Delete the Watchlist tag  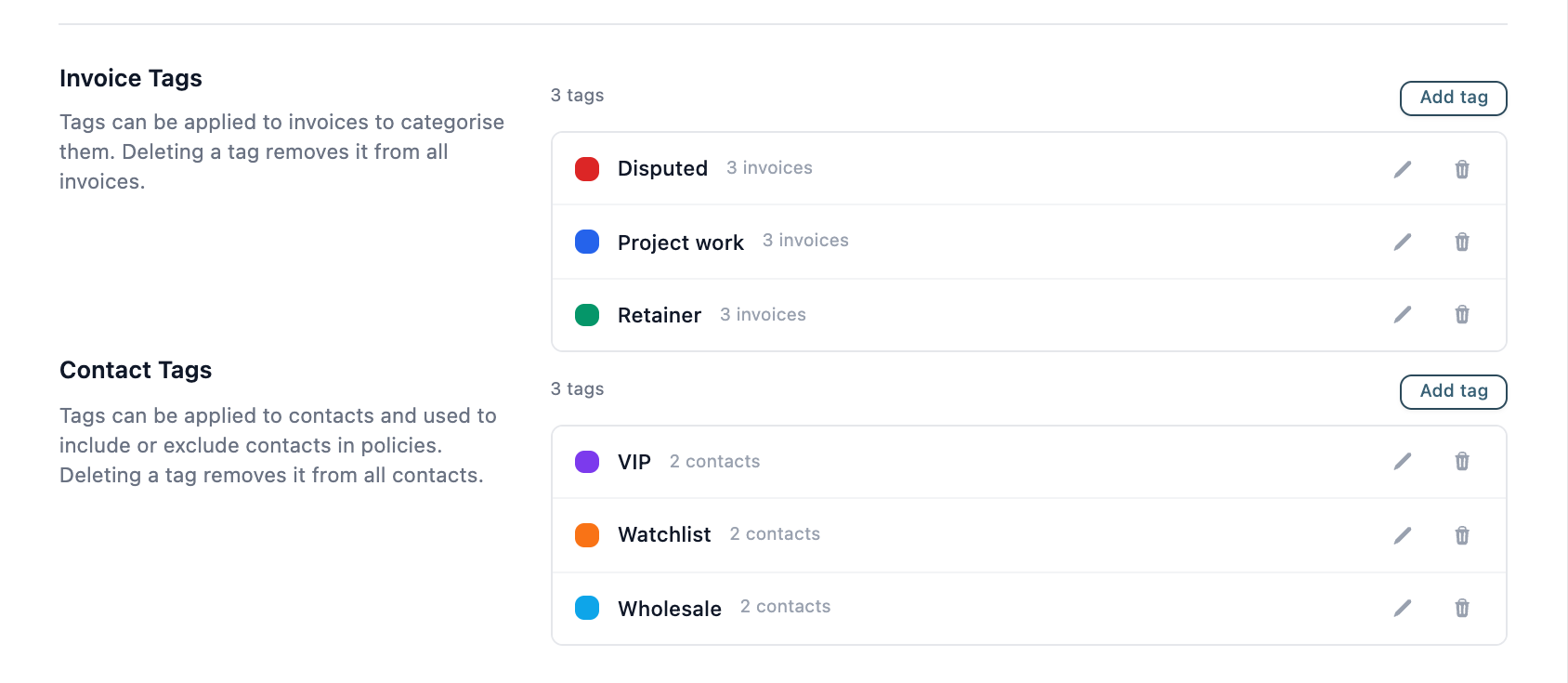pyautogui.click(x=1462, y=535)
